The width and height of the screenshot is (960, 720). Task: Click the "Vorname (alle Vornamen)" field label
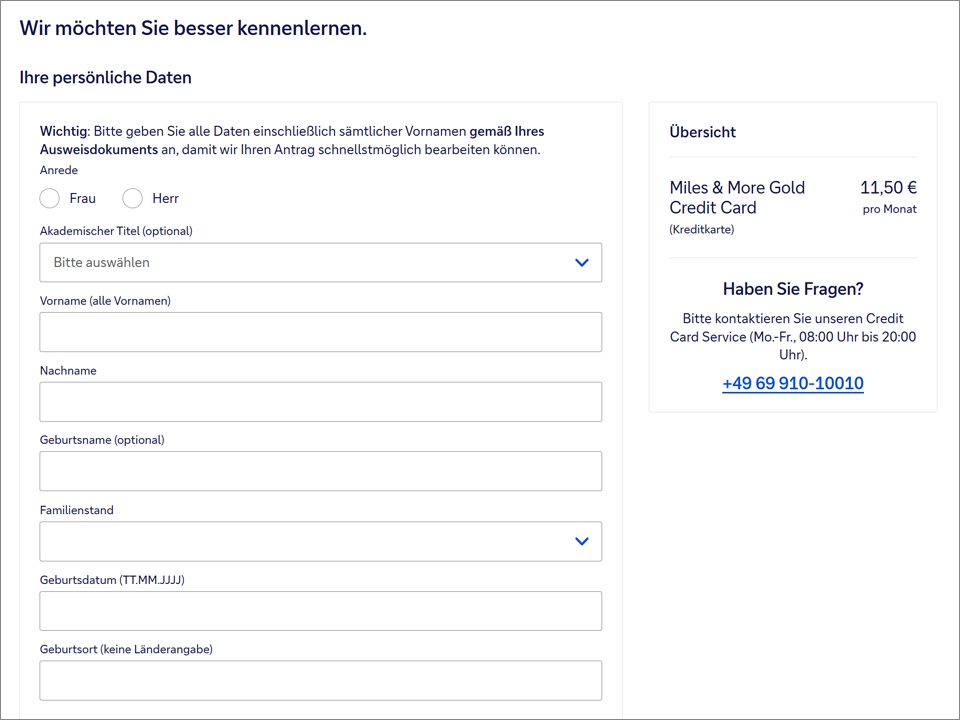[105, 300]
